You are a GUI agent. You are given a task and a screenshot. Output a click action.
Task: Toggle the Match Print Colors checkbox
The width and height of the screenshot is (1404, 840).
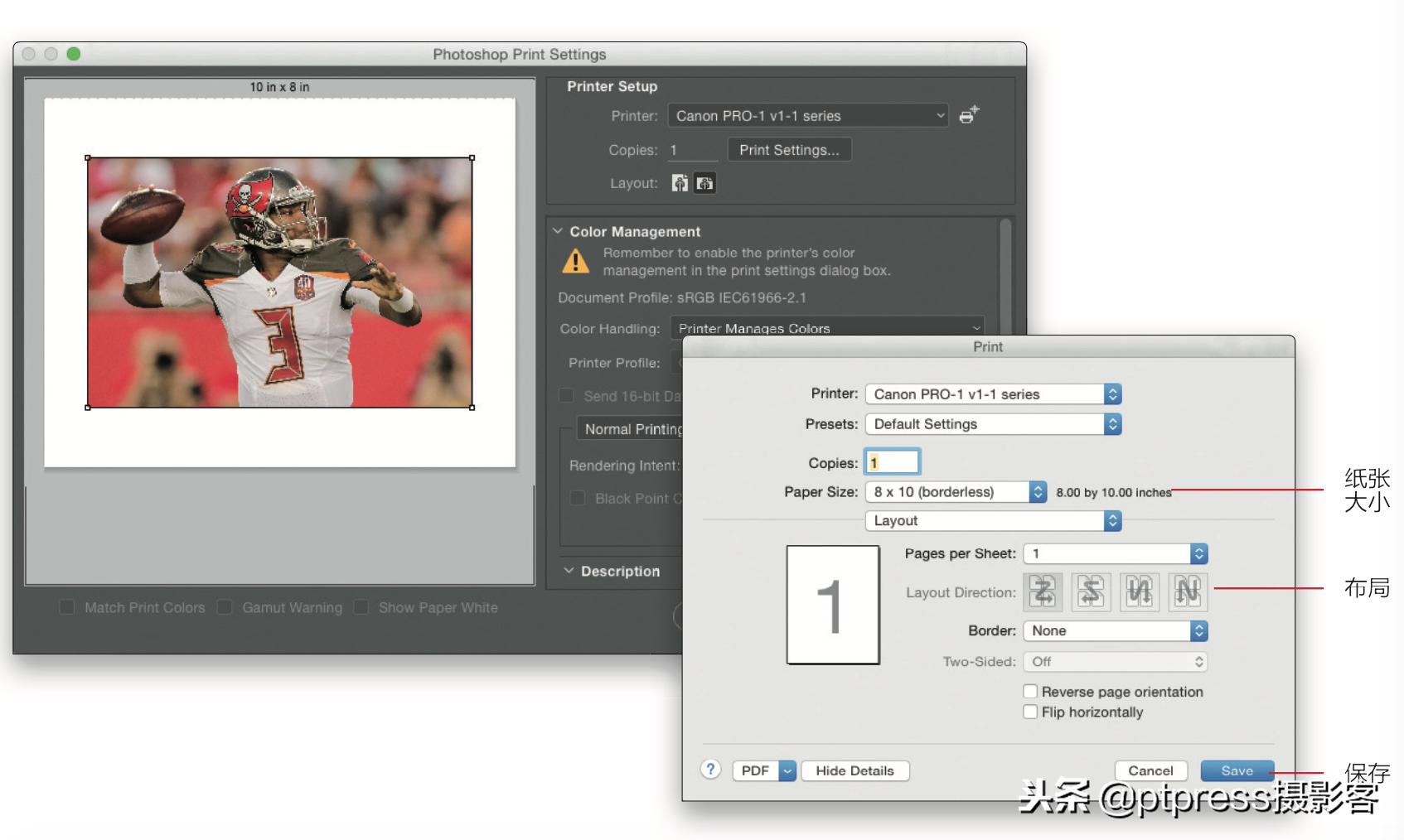pos(67,607)
